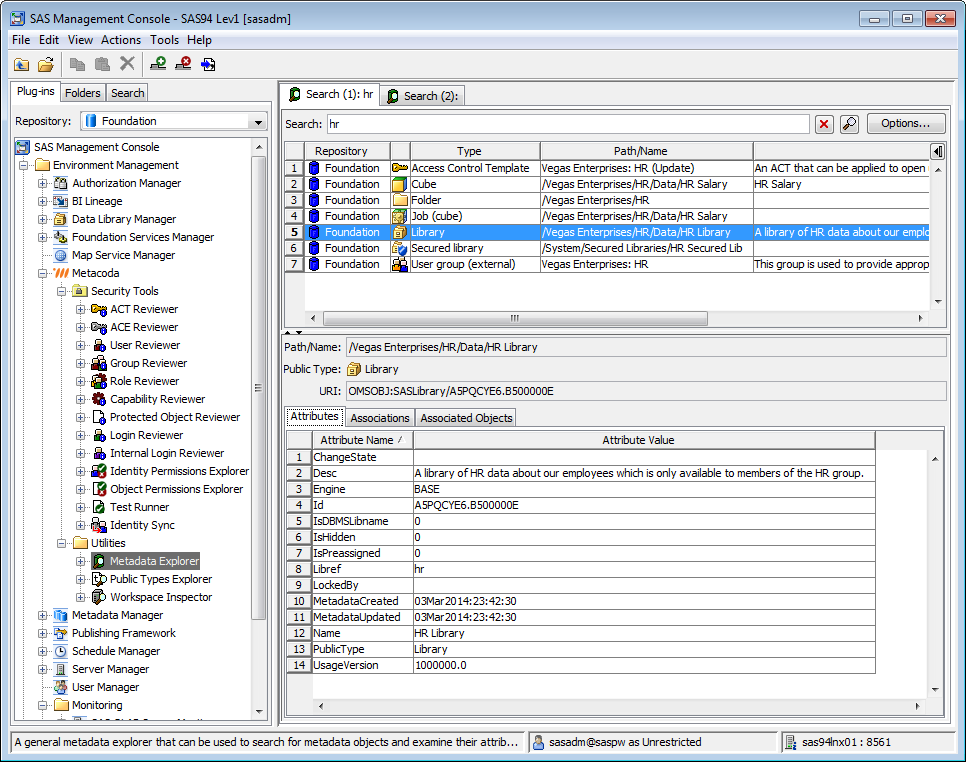Click the column chooser icon at table corner
Image resolution: width=966 pixels, height=762 pixels.
[x=938, y=152]
